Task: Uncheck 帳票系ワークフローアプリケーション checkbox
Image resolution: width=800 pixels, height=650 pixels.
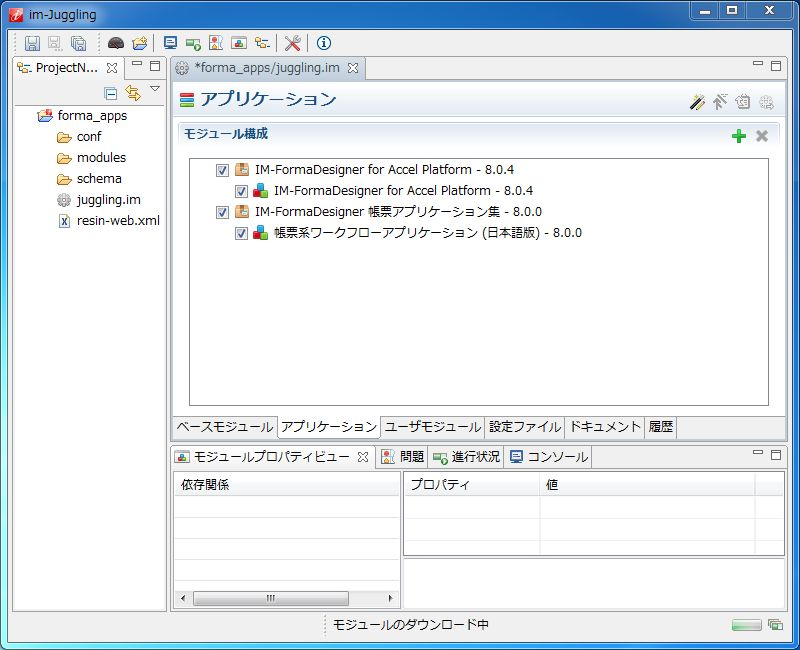Action: tap(241, 233)
